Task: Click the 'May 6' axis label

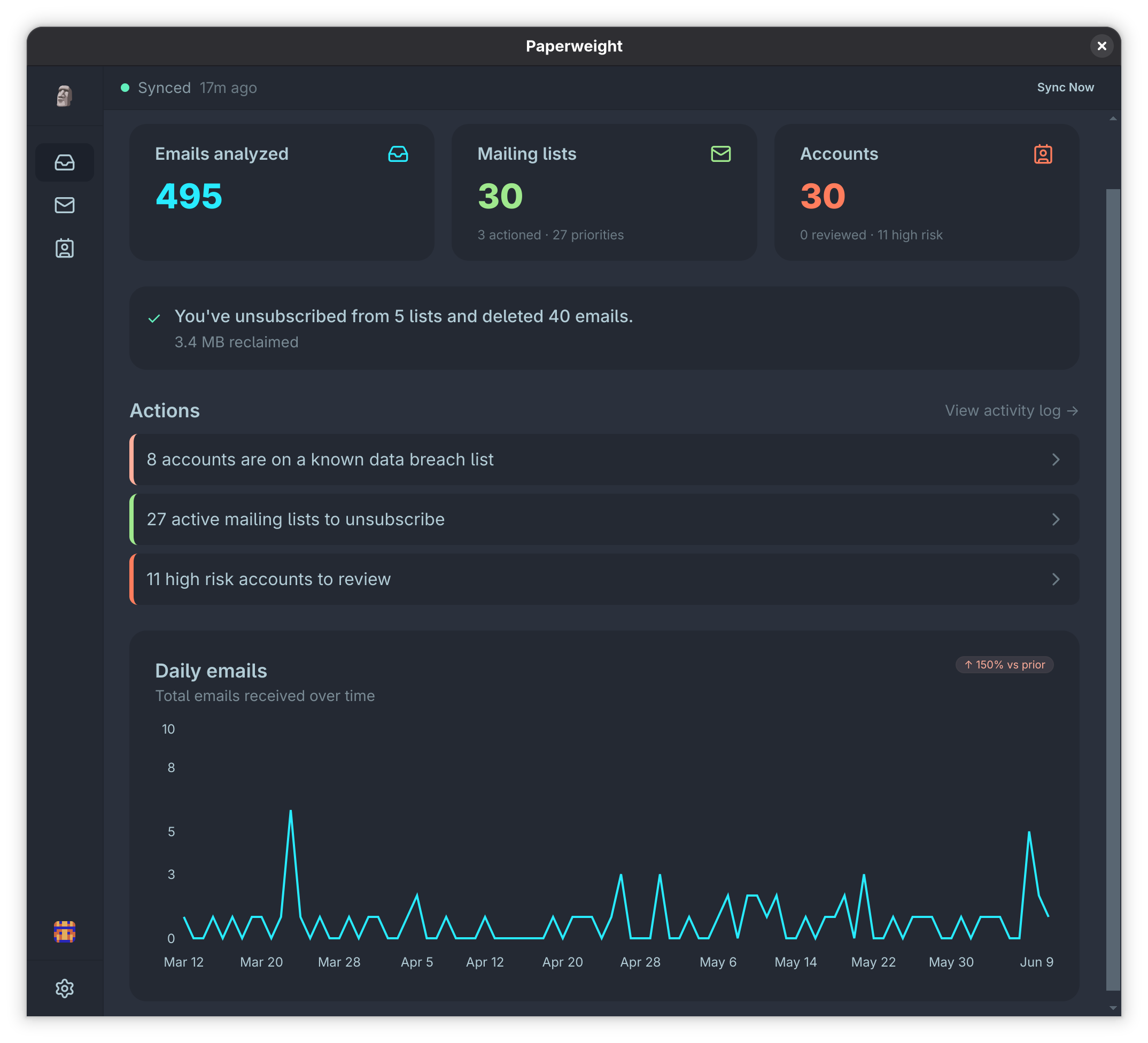Action: (x=718, y=962)
